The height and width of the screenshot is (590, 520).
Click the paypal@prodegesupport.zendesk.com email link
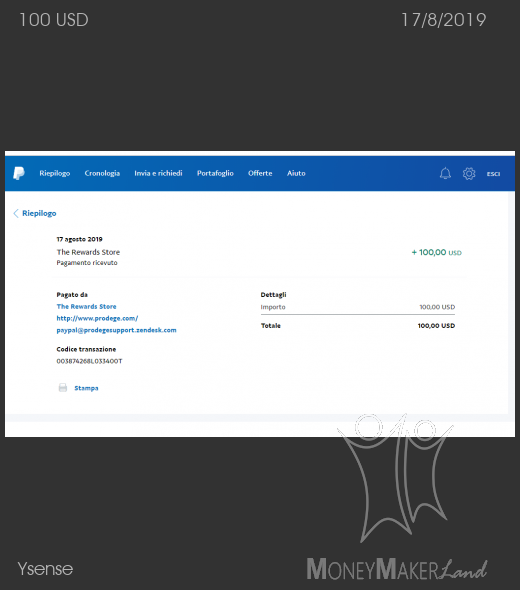click(x=116, y=330)
